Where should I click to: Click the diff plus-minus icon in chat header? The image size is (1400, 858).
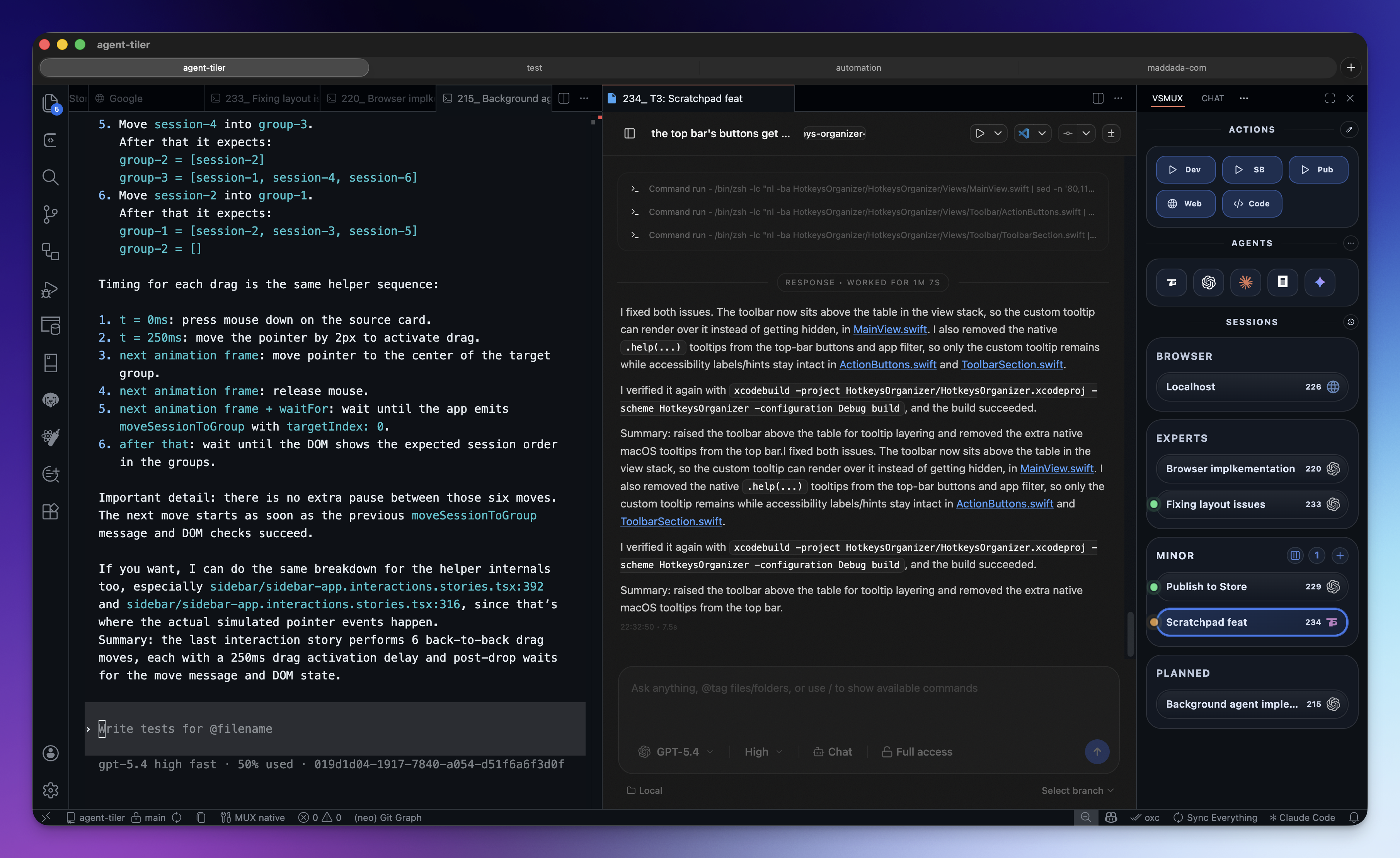(1111, 133)
